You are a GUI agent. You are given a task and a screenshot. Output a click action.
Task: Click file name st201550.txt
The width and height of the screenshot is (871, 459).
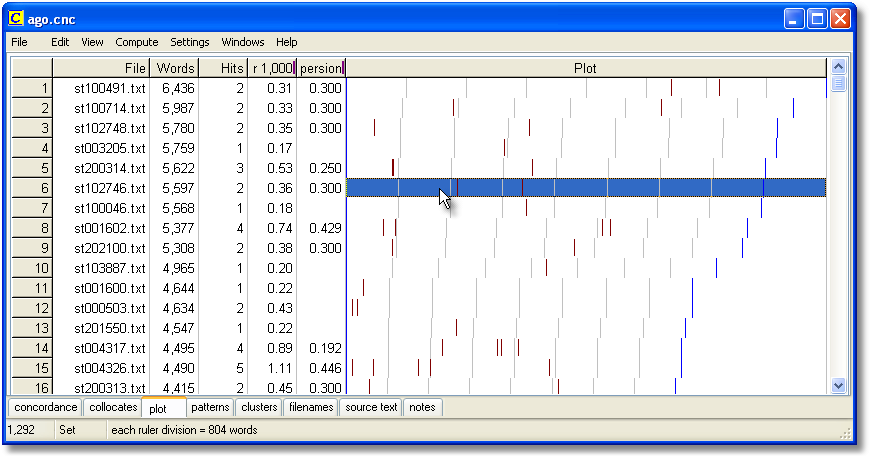tap(109, 328)
